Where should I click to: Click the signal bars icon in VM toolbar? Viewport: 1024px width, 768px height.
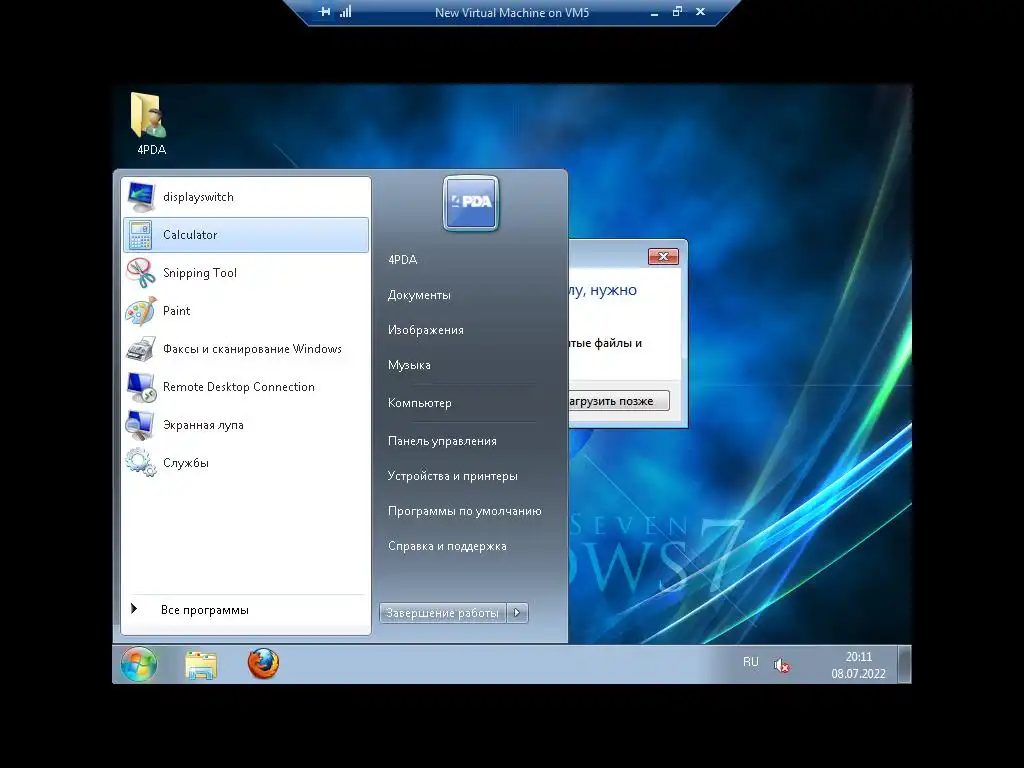(345, 12)
